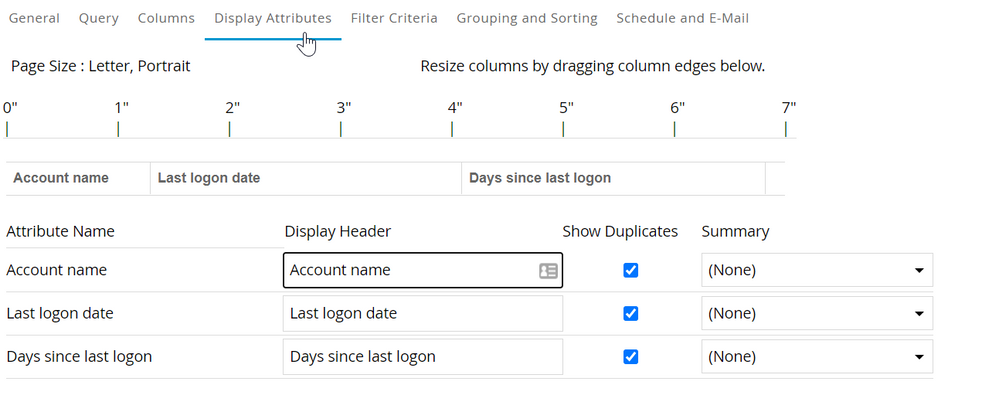Image resolution: width=999 pixels, height=413 pixels.
Task: Go to the Columns tab
Action: point(166,18)
